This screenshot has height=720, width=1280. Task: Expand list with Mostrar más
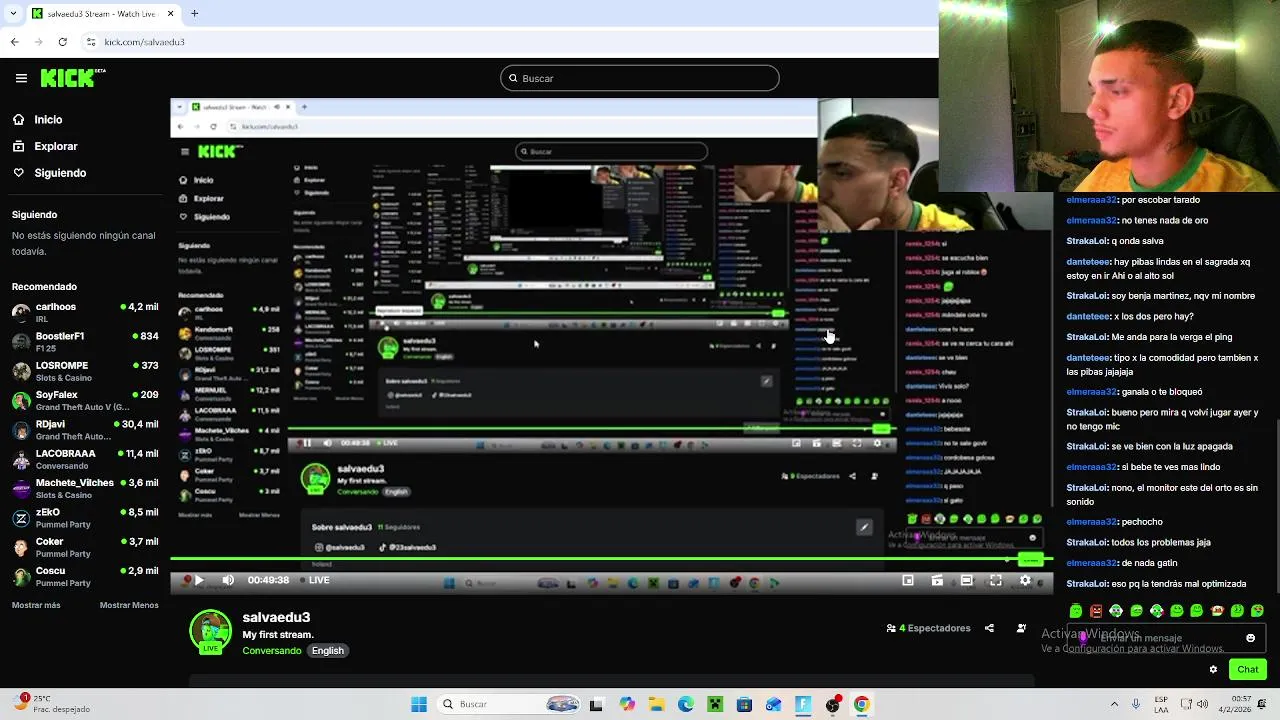pyautogui.click(x=36, y=605)
